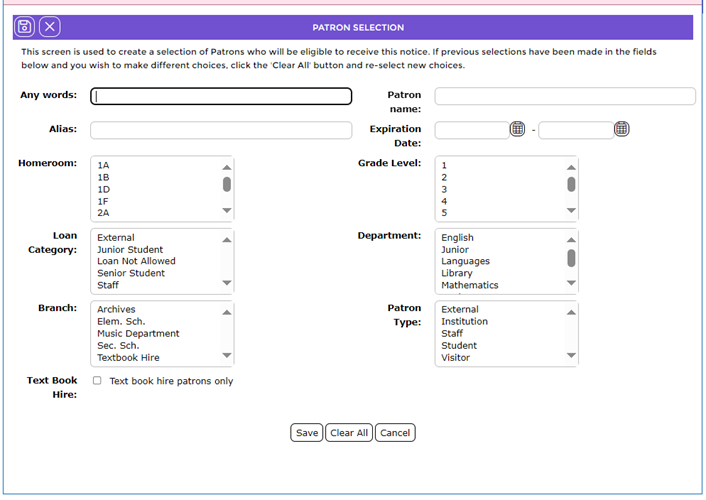Screen dimensions: 706x500
Task: Select homeroom 2A
Action: pos(103,213)
